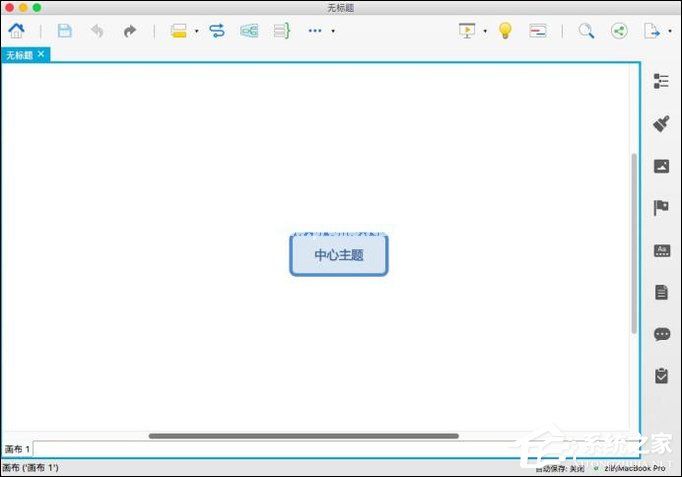Image resolution: width=682 pixels, height=477 pixels.
Task: Add a boundary around topics
Action: click(249, 31)
